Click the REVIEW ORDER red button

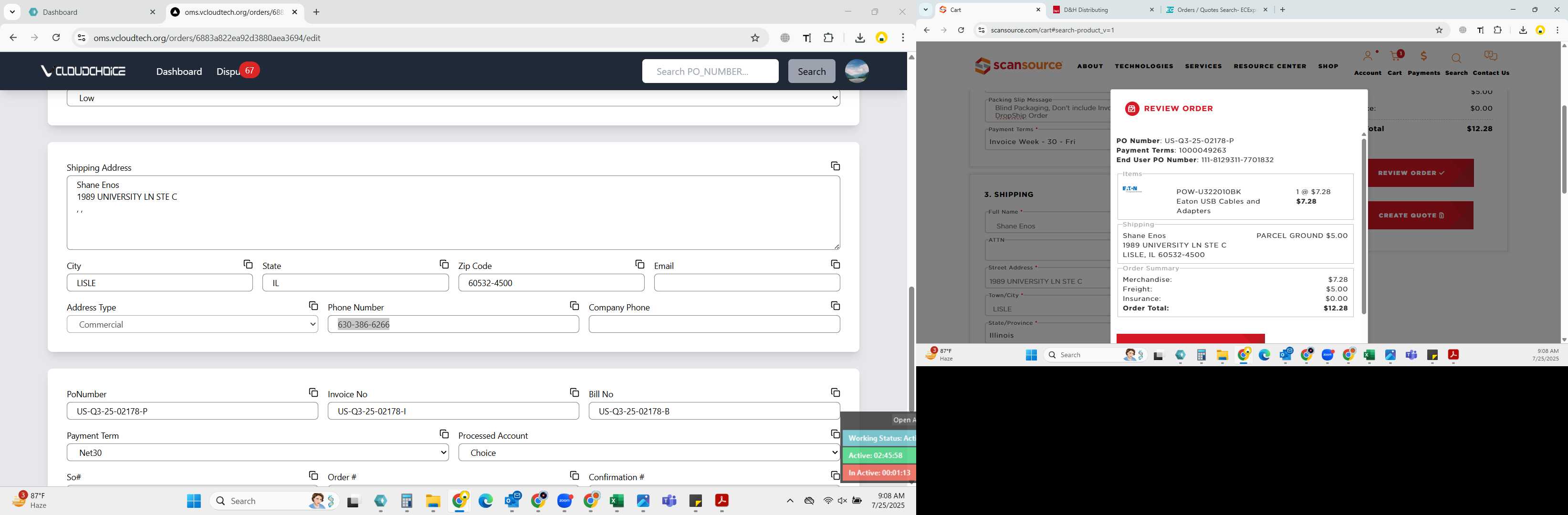[x=1421, y=173]
